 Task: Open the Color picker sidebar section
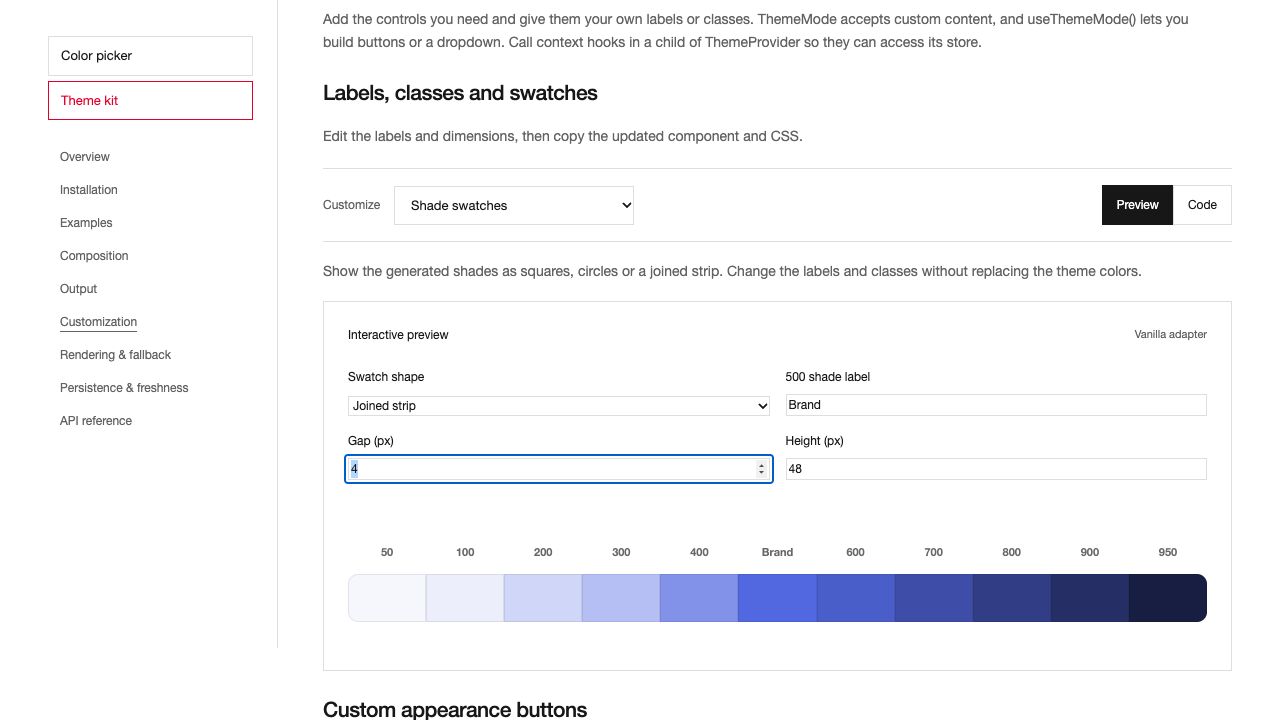pyautogui.click(x=150, y=56)
